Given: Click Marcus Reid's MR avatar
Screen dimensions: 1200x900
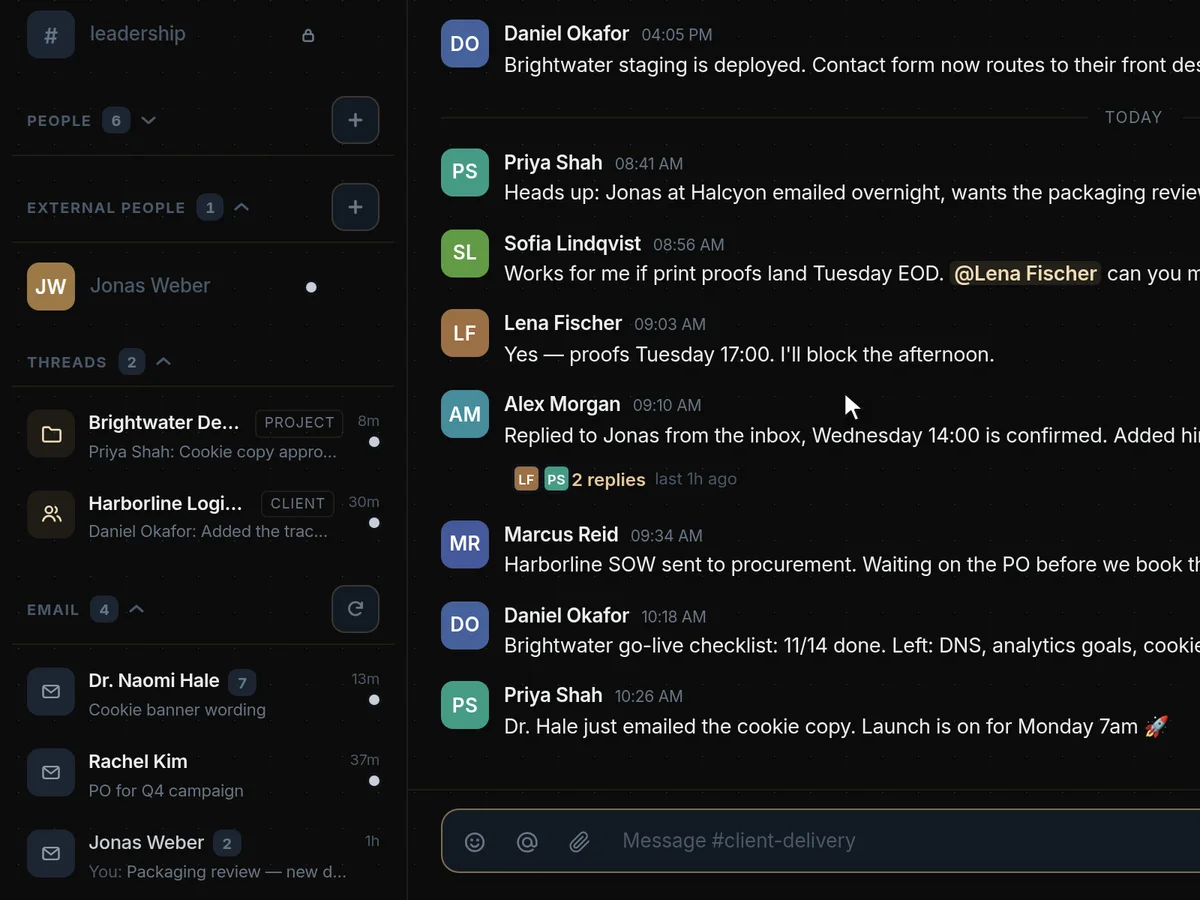Looking at the screenshot, I should coord(465,544).
